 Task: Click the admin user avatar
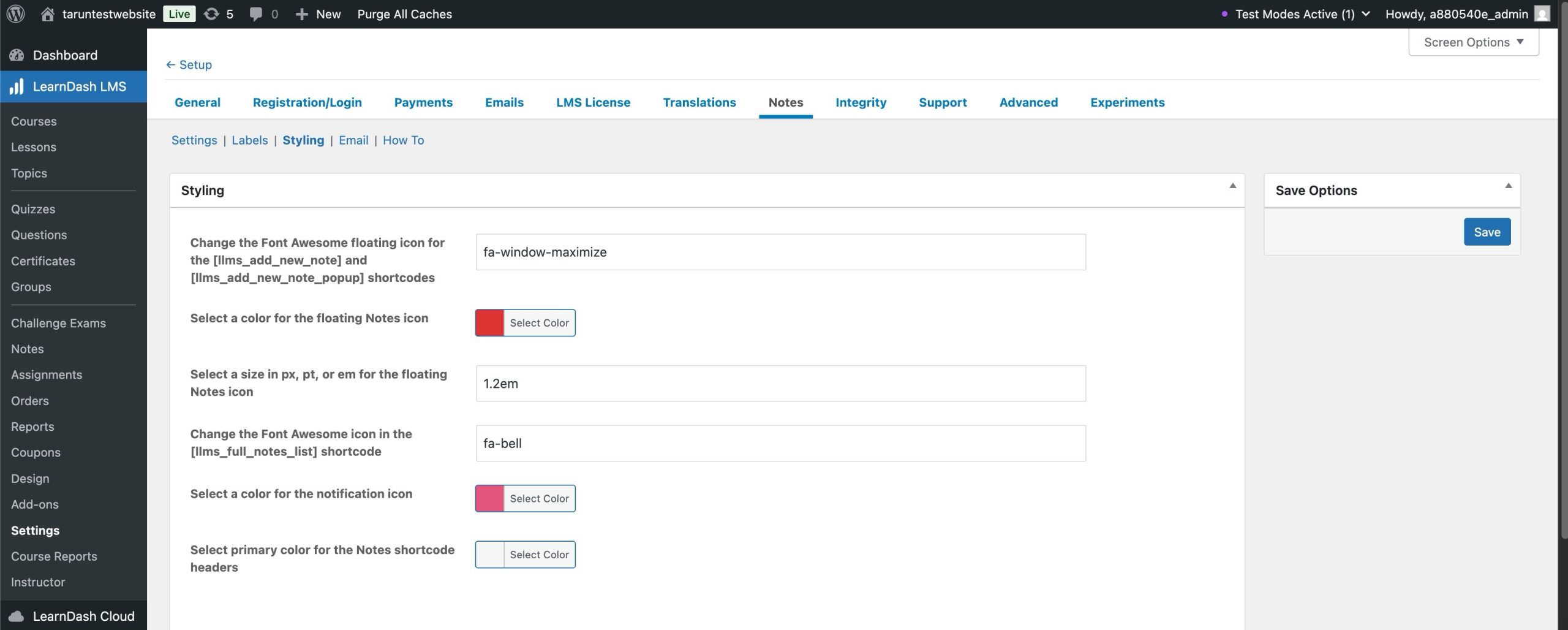(1542, 13)
